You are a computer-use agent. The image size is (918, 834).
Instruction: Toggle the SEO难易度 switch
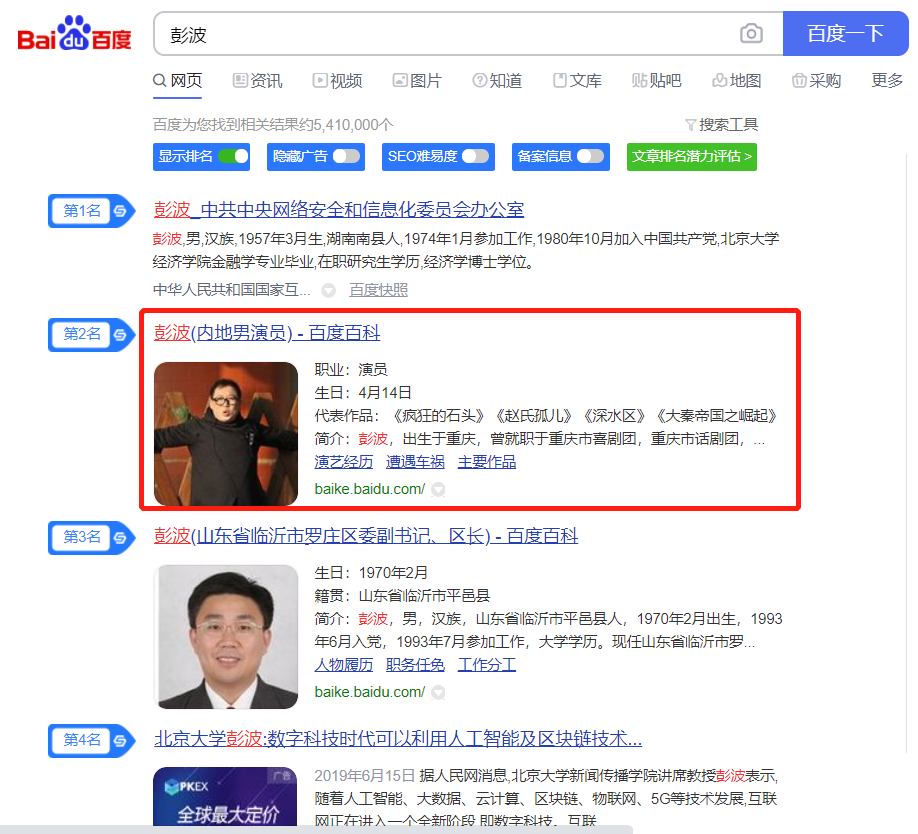475,156
